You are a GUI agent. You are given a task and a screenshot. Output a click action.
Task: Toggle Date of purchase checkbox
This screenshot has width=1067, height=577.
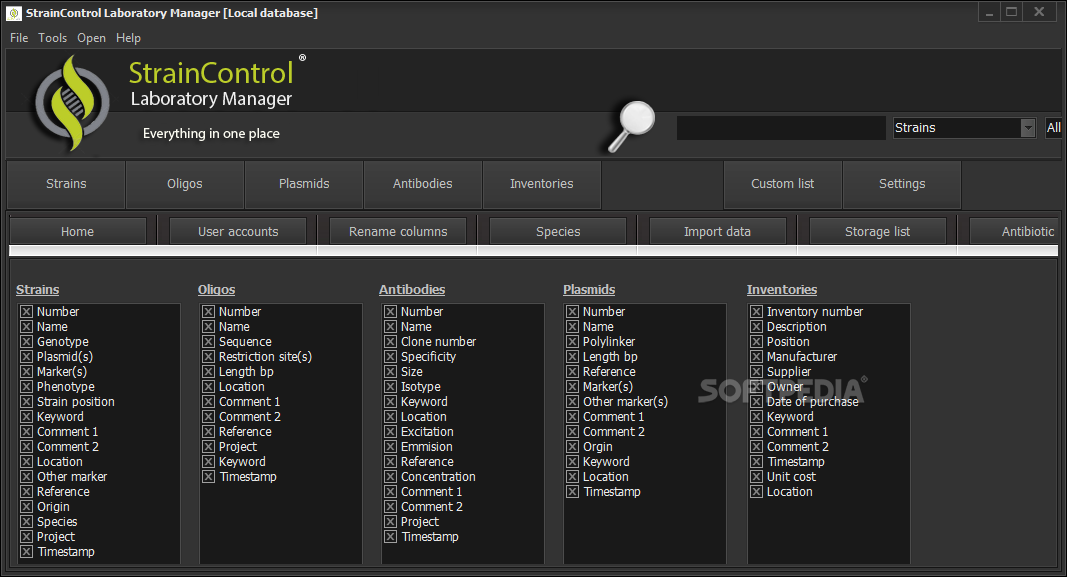pyautogui.click(x=756, y=401)
